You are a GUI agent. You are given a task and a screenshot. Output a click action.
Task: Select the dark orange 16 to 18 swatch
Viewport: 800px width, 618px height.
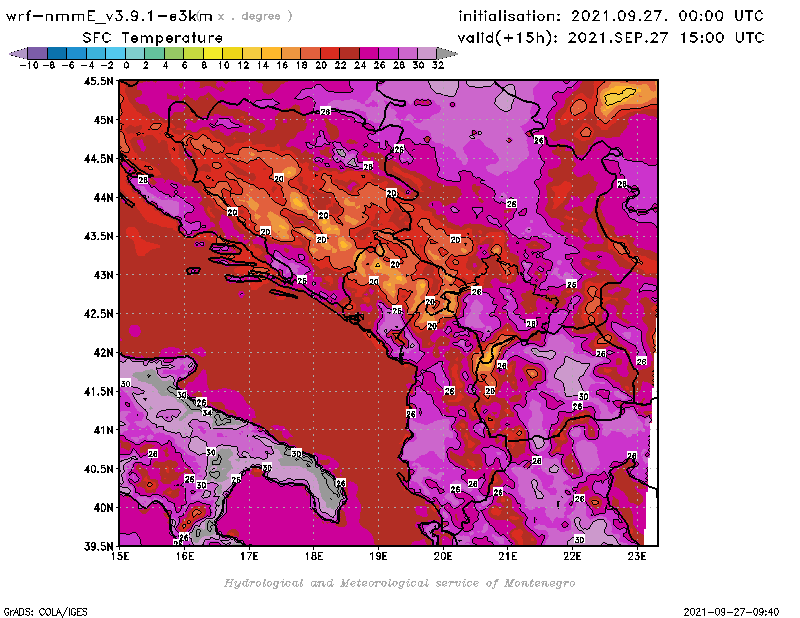(291, 53)
